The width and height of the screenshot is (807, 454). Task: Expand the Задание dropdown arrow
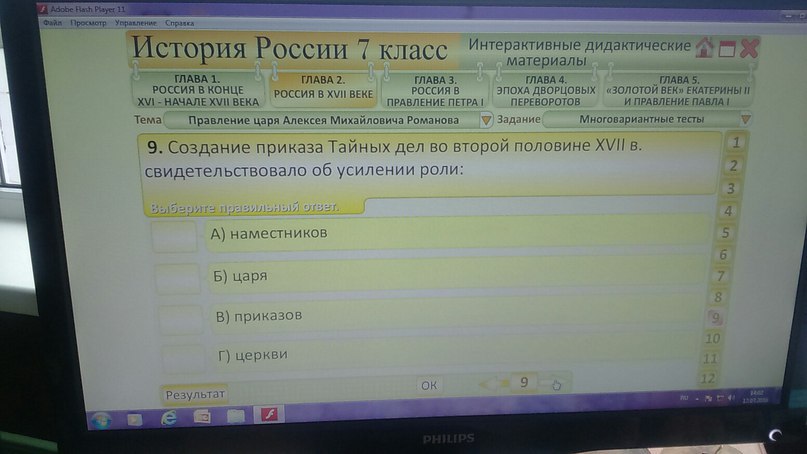coord(745,119)
